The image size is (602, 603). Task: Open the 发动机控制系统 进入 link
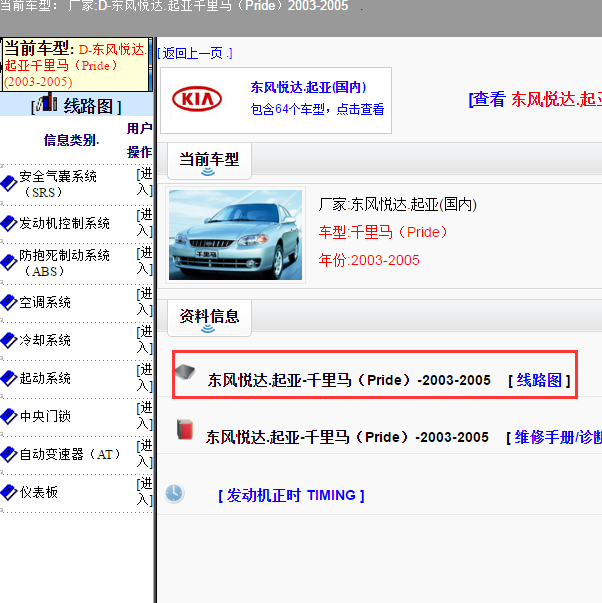point(145,223)
